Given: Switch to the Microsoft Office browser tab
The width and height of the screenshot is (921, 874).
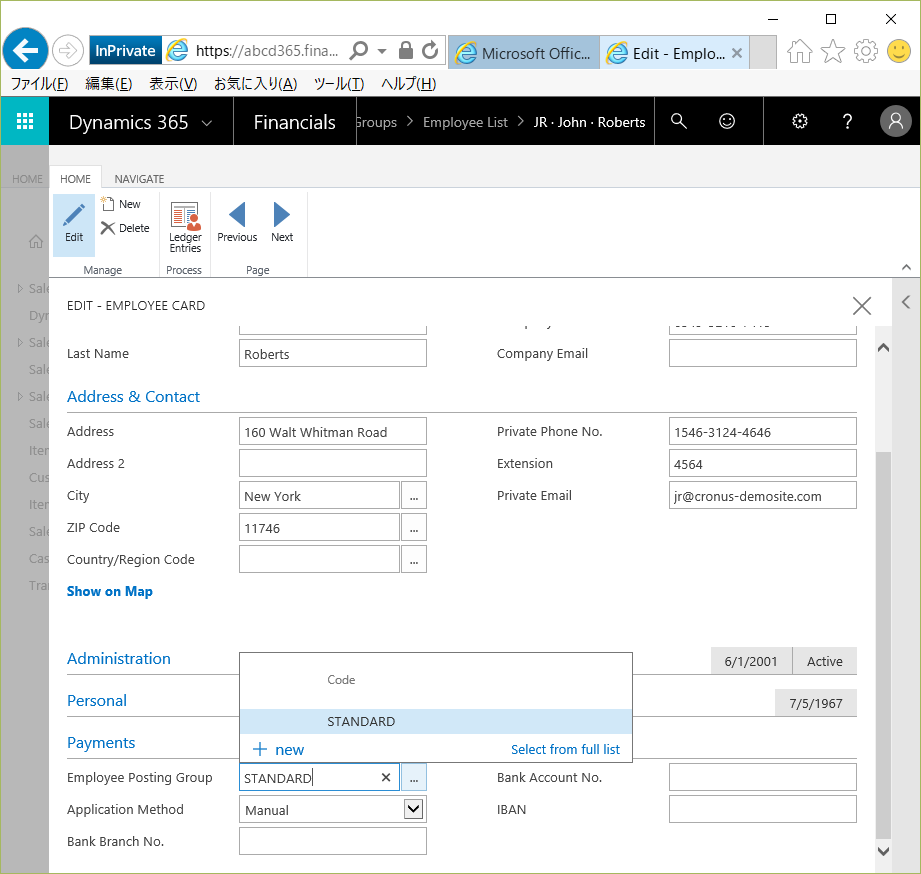Looking at the screenshot, I should [x=524, y=53].
